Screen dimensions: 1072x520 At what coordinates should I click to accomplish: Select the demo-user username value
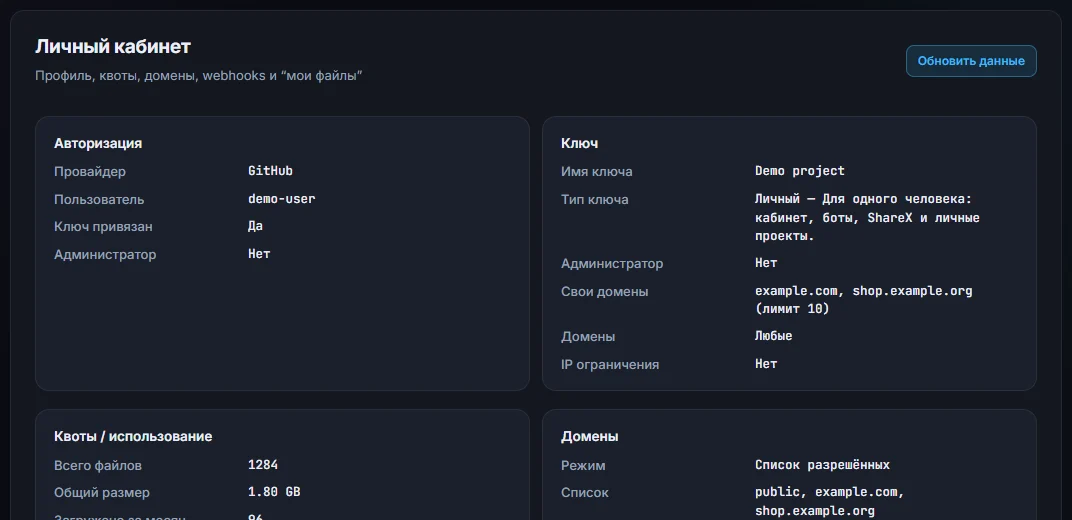click(x=282, y=199)
